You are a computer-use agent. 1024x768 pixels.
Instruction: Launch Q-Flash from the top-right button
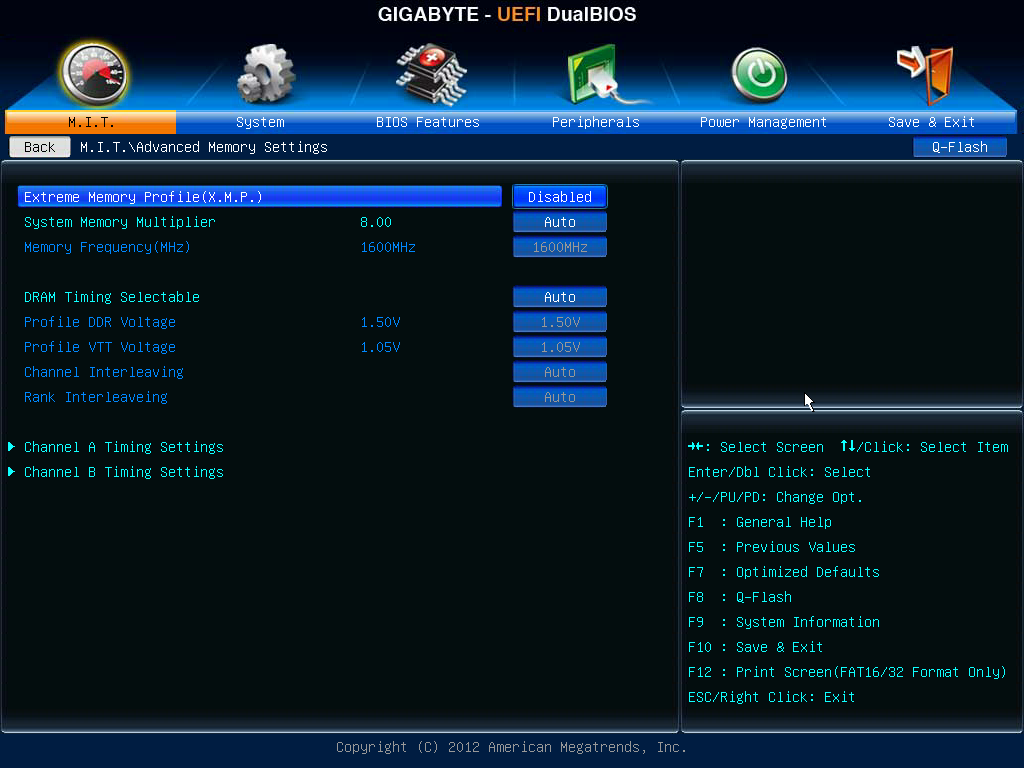[959, 147]
